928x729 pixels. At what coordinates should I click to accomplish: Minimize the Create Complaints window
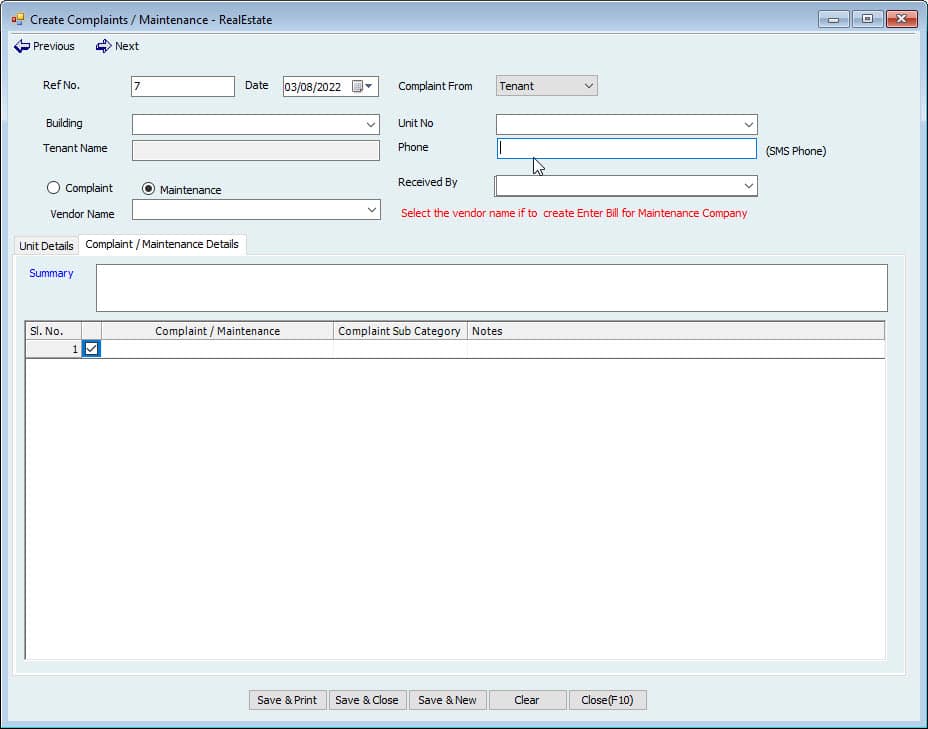pos(833,20)
